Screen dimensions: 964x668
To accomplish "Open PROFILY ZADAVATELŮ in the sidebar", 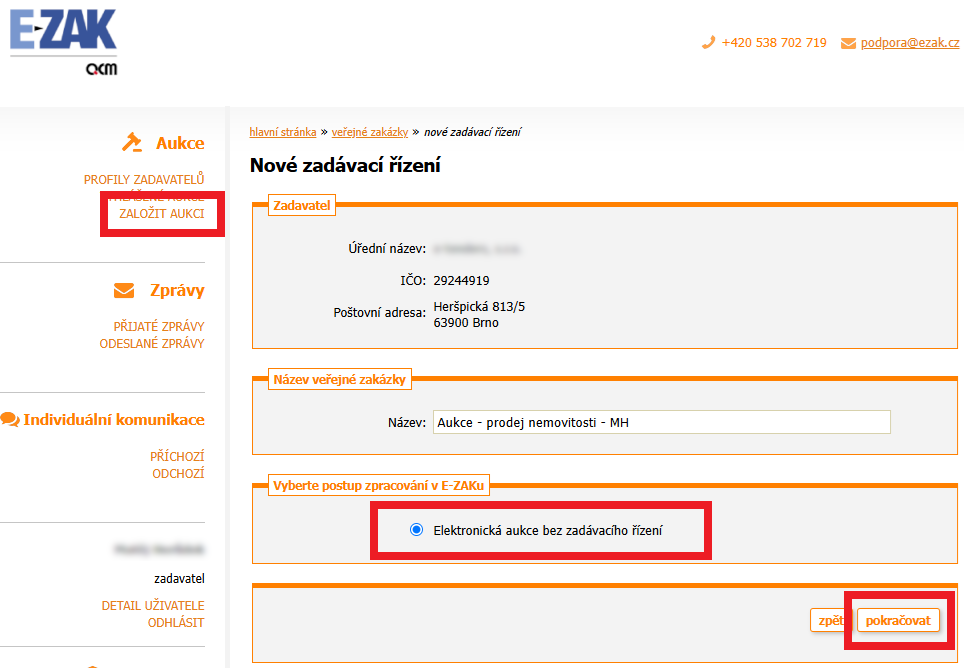I will (144, 179).
